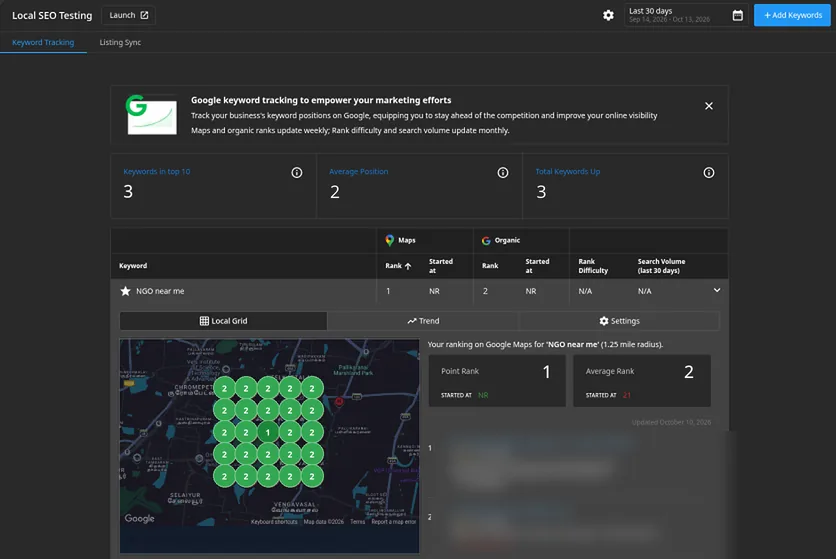Image resolution: width=836 pixels, height=559 pixels.
Task: Show info for Total Keywords Up
Action: click(x=709, y=172)
